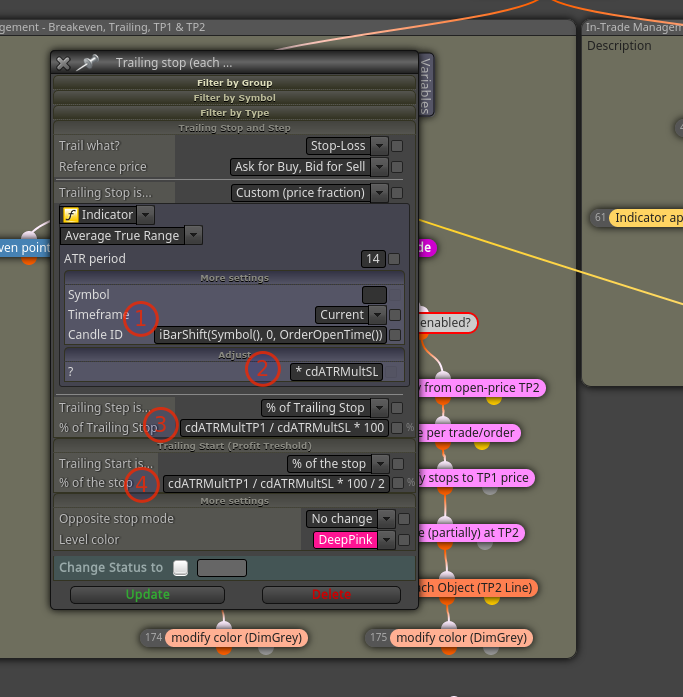Select the Object (TP2 Line) block
This screenshot has width=683, height=697.
(x=478, y=588)
